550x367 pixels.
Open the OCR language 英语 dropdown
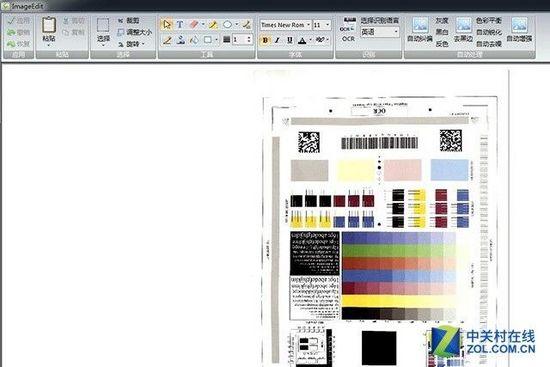(380, 32)
